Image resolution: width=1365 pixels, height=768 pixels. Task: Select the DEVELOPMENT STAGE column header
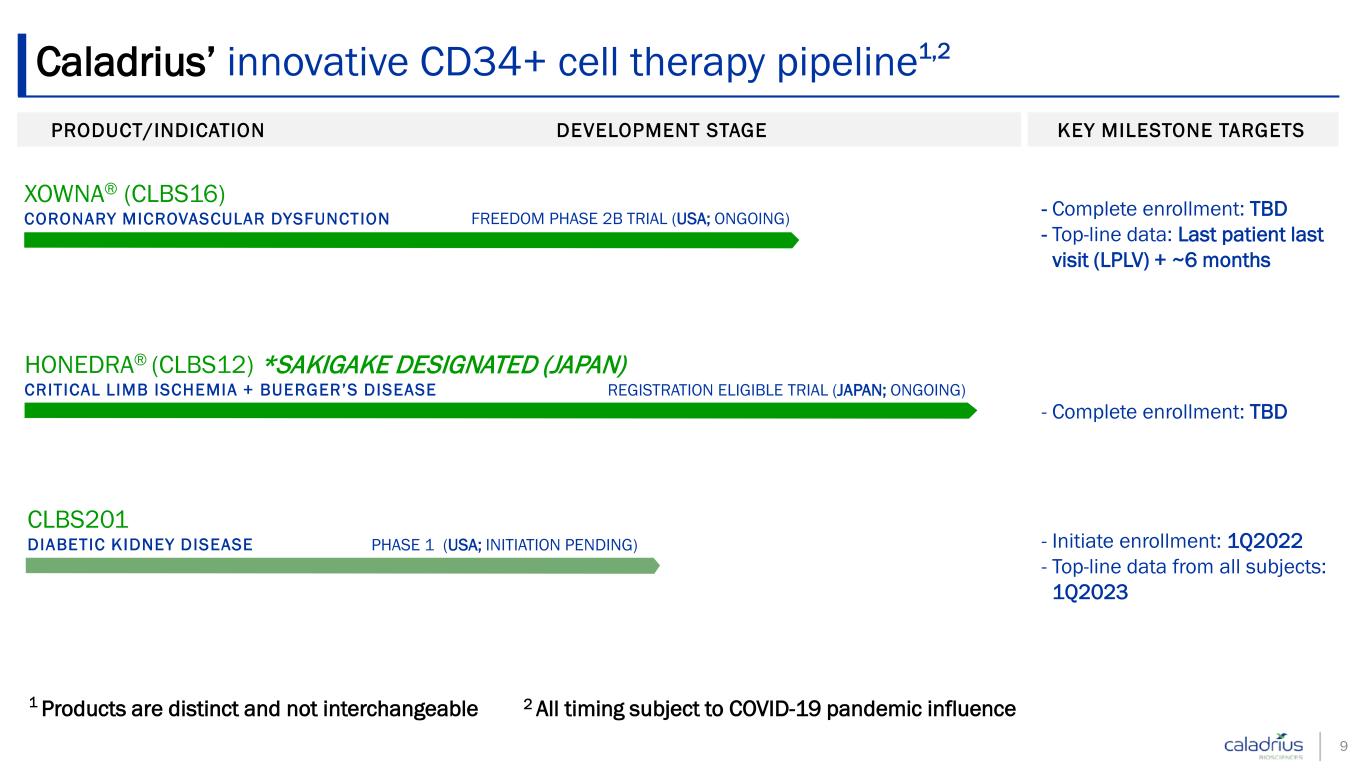click(x=661, y=130)
